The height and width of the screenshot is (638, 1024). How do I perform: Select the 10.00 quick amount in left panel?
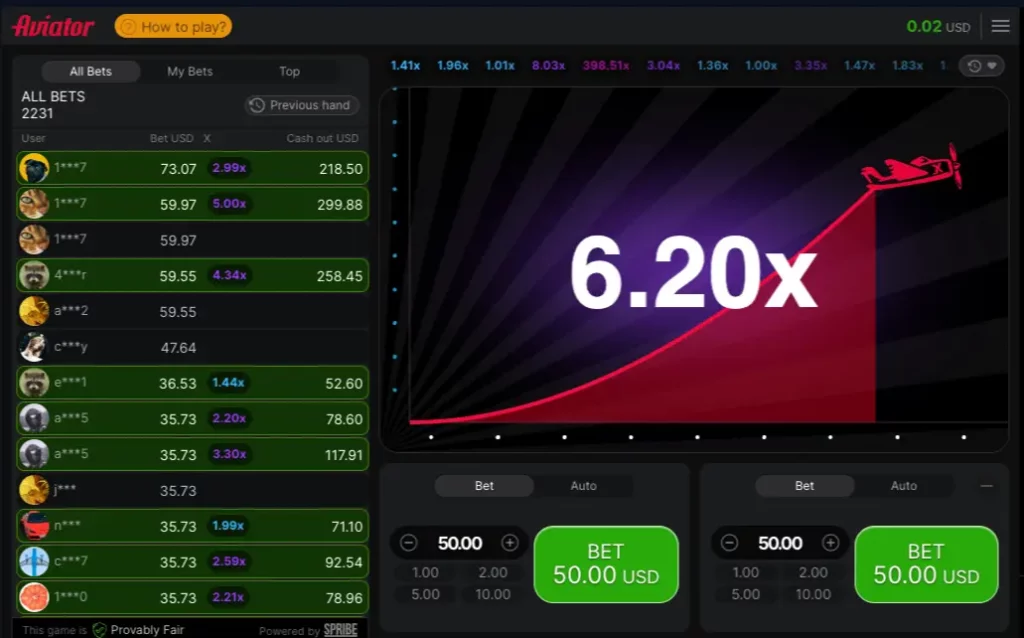[x=492, y=594]
